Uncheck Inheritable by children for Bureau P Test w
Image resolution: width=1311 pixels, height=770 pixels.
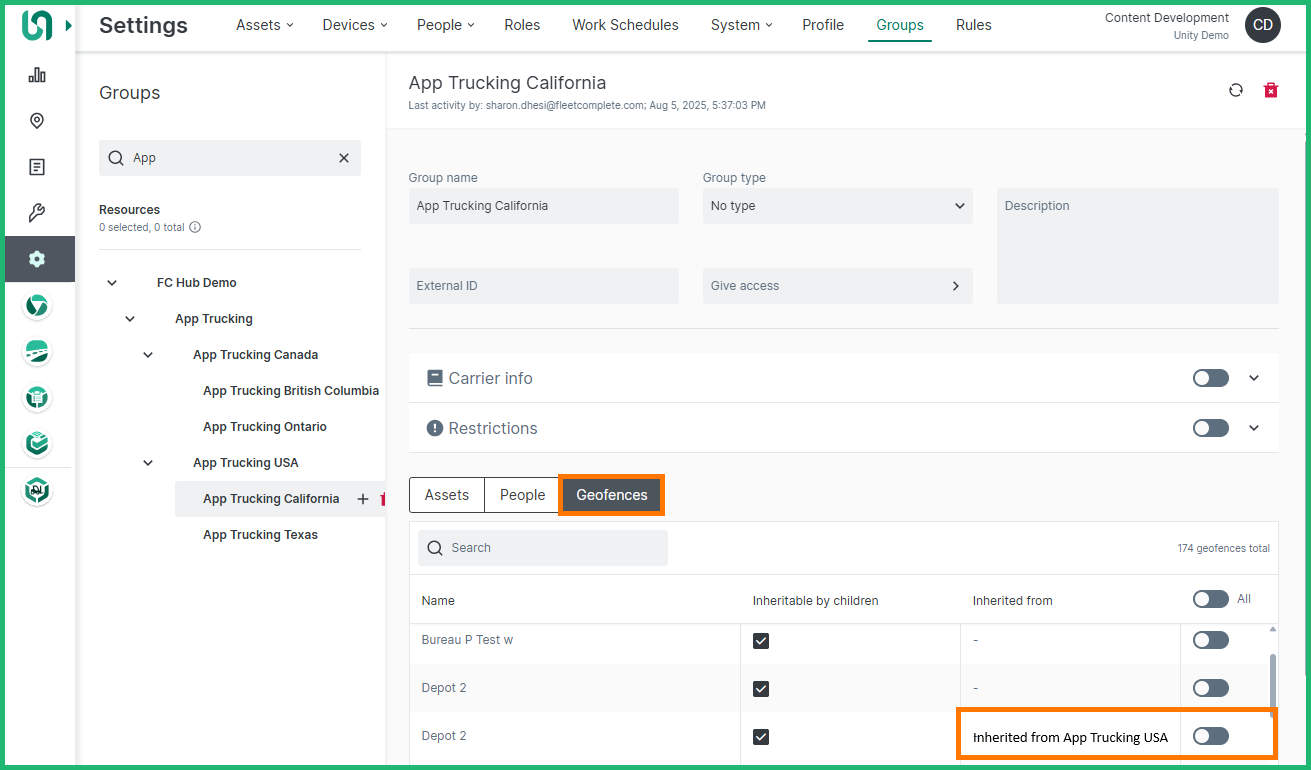[x=761, y=640]
